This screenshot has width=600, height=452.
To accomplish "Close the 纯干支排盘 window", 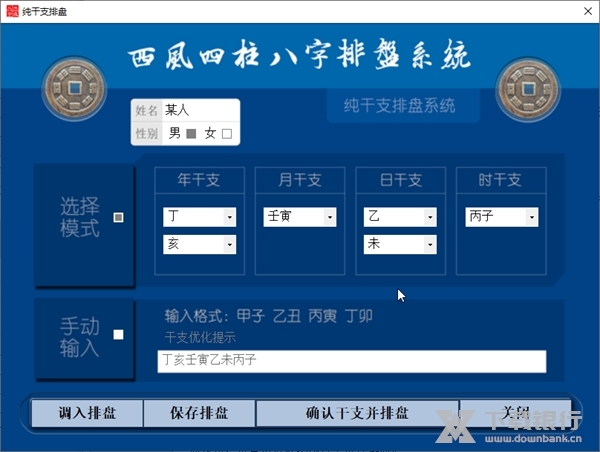I will 588,11.
